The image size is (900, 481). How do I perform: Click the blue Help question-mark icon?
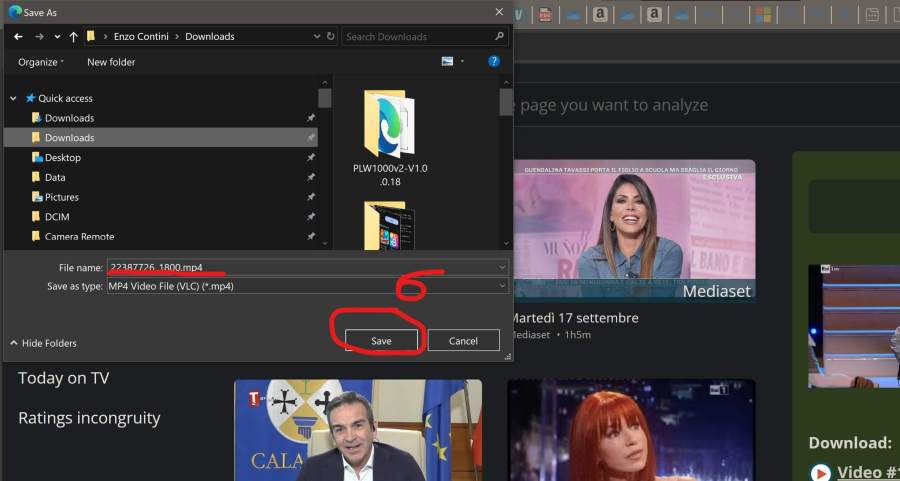point(493,62)
